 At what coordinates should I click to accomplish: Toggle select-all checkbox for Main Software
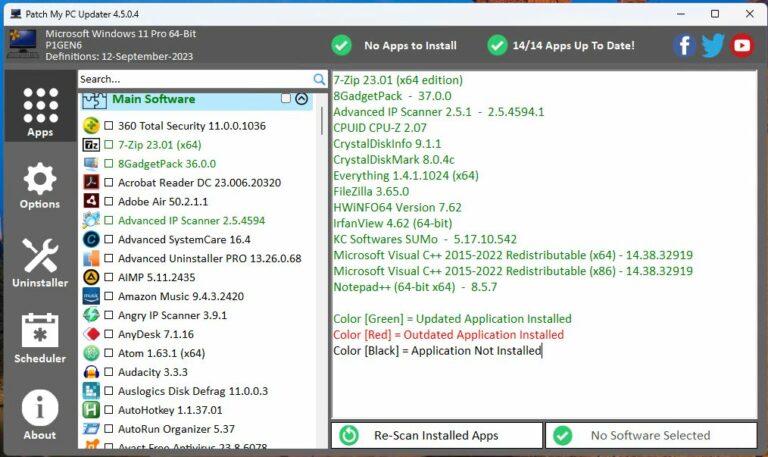286,99
